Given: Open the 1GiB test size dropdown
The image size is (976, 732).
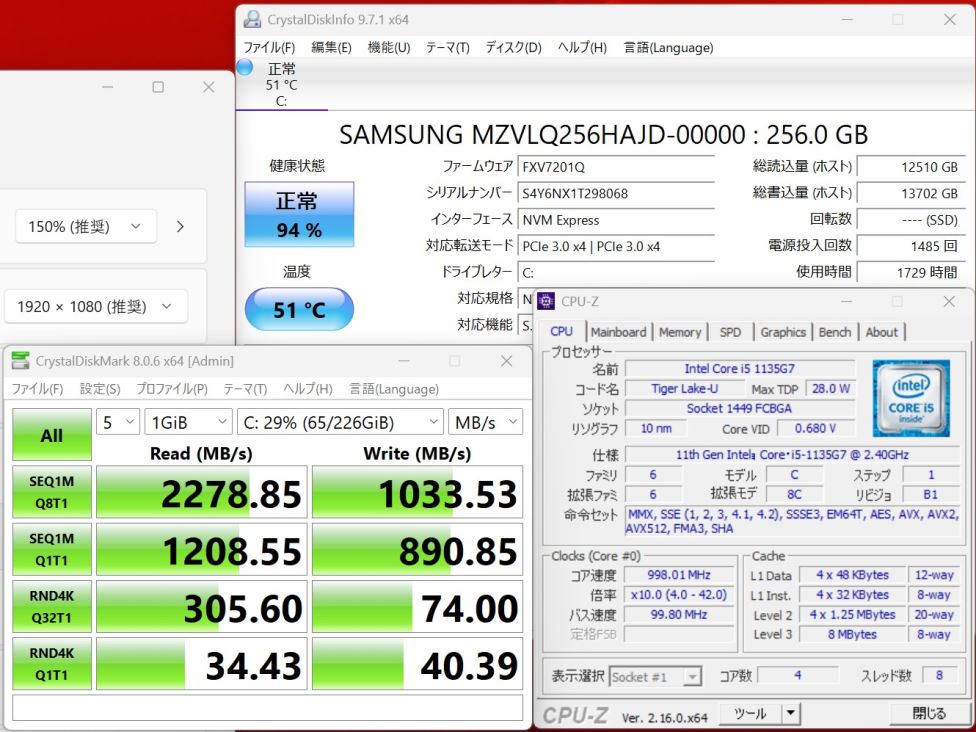Looking at the screenshot, I should (x=188, y=422).
